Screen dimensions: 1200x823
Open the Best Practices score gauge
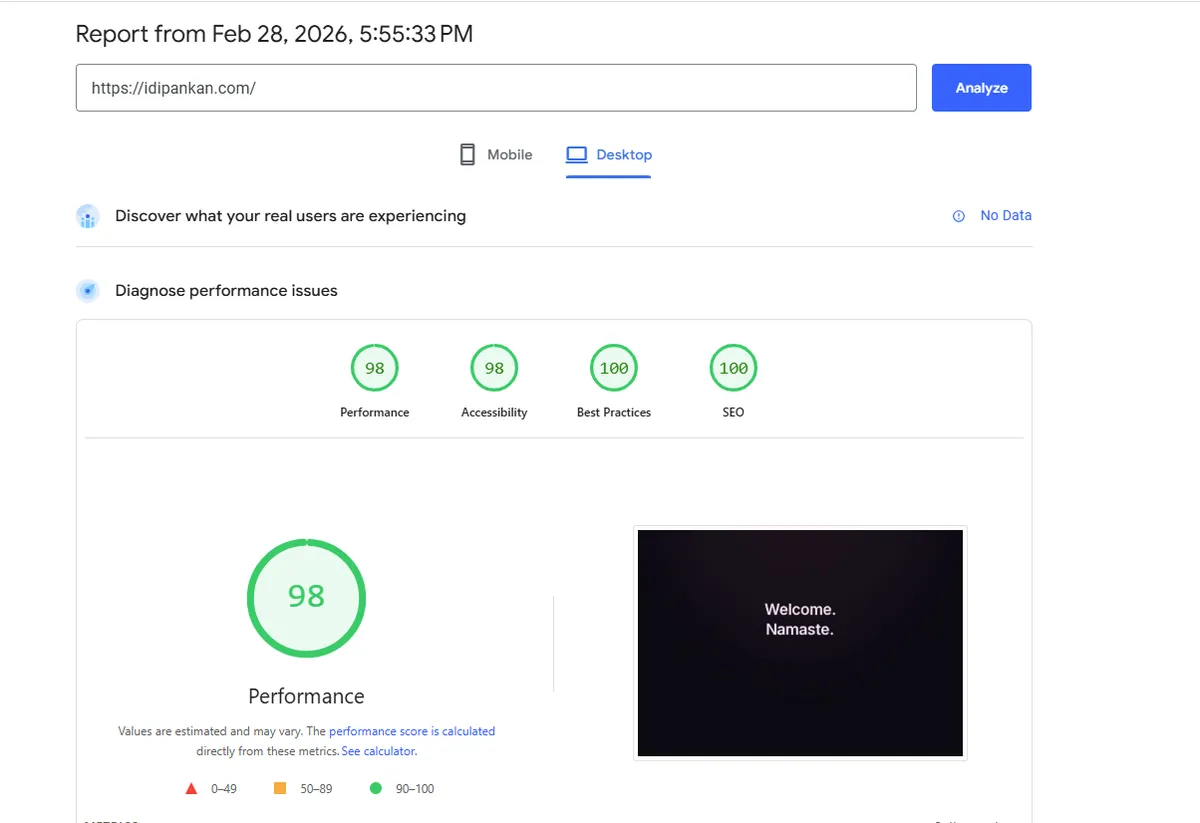(614, 369)
